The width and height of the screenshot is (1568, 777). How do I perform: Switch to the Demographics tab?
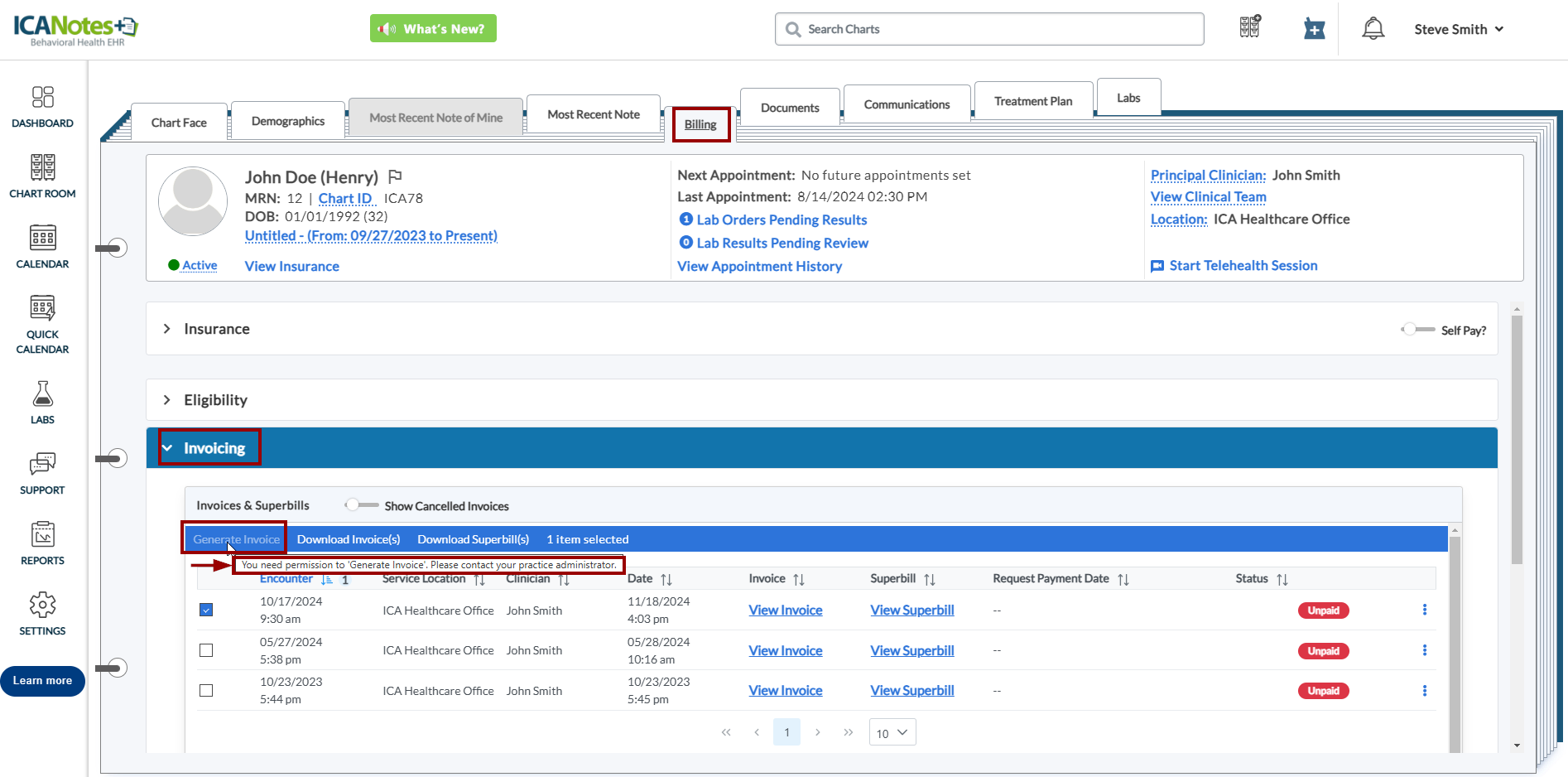(x=287, y=121)
